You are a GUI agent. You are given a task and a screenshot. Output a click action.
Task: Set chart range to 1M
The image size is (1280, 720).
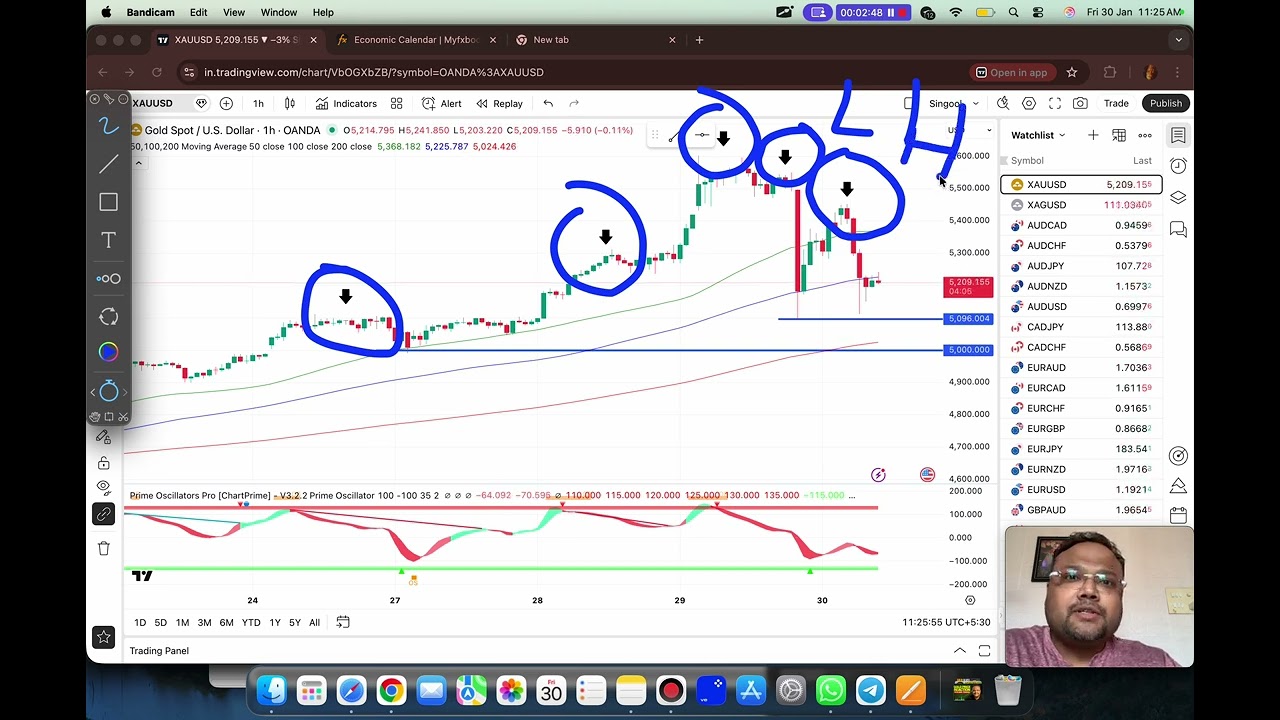[x=182, y=622]
